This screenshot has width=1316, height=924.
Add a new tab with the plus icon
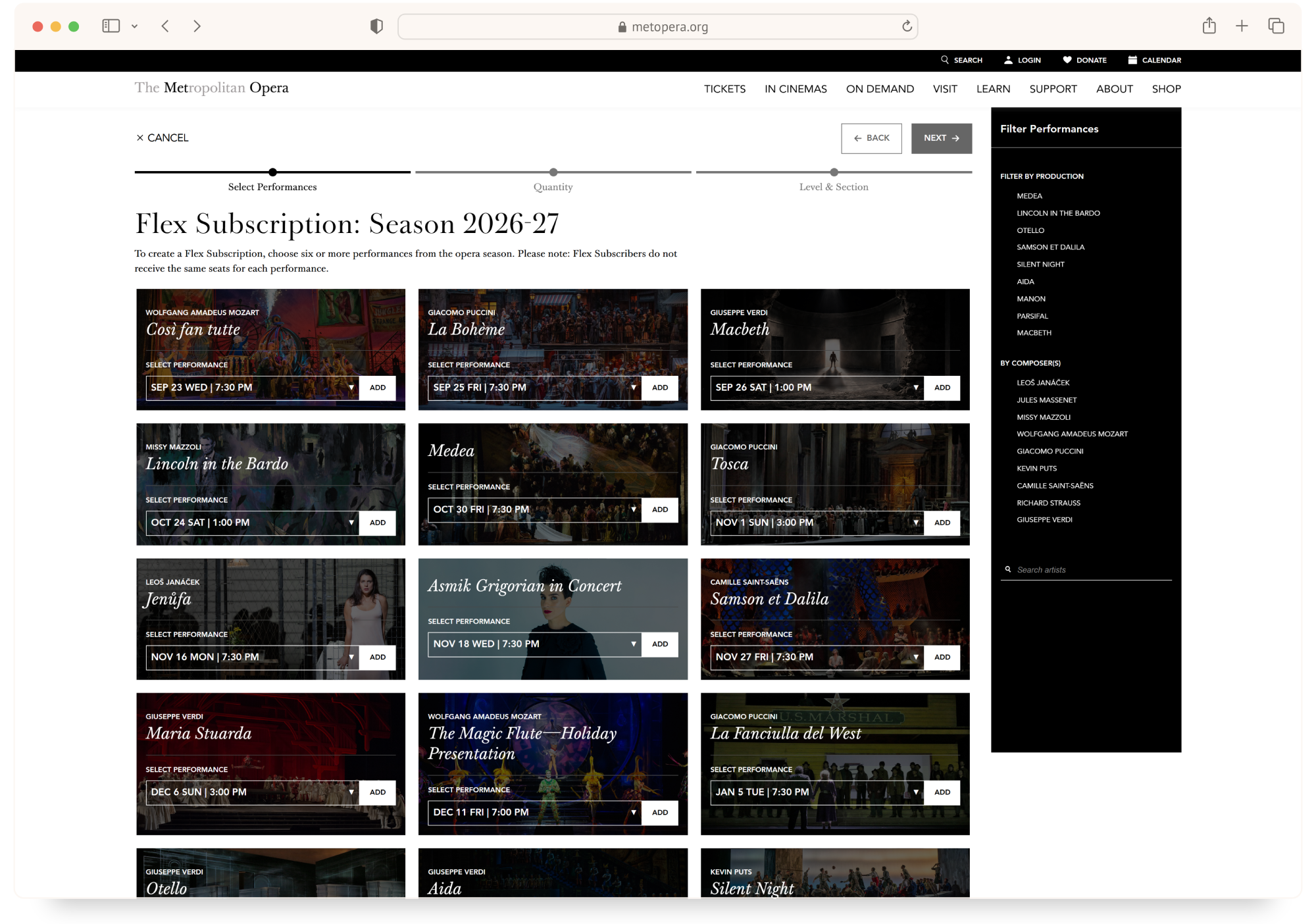(1242, 26)
